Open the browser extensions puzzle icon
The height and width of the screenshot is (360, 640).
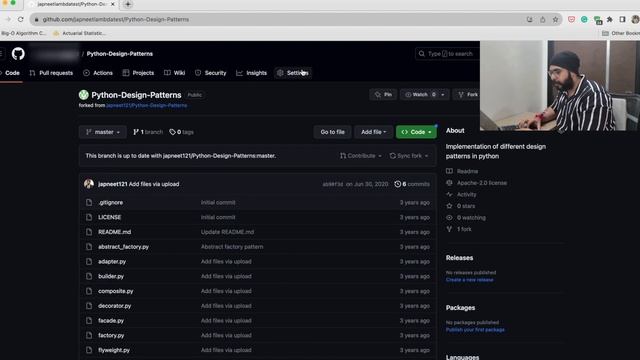click(609, 19)
